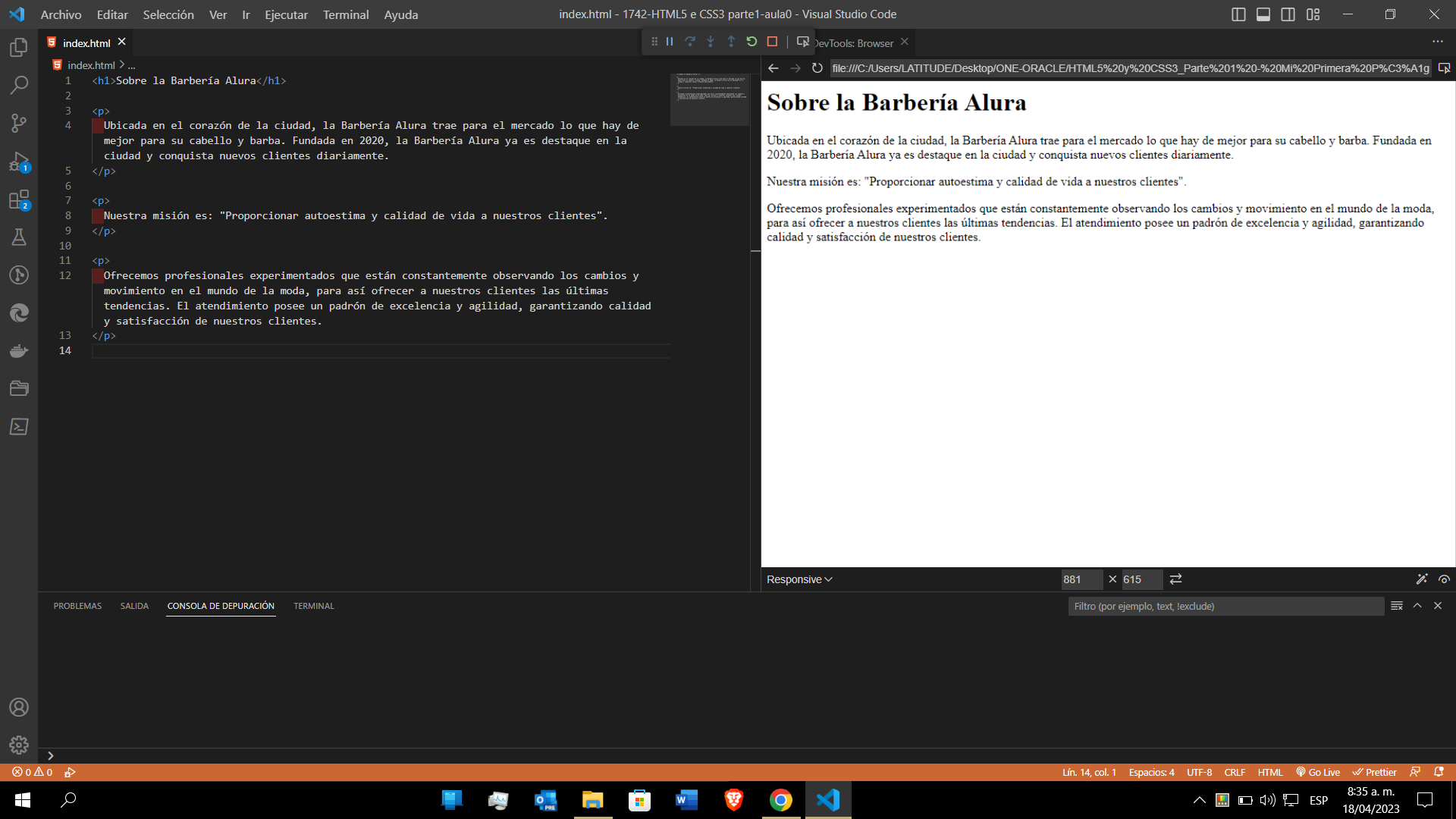Viewport: 1456px width, 819px height.
Task: Switch to the SALIDA panel tab
Action: click(134, 606)
